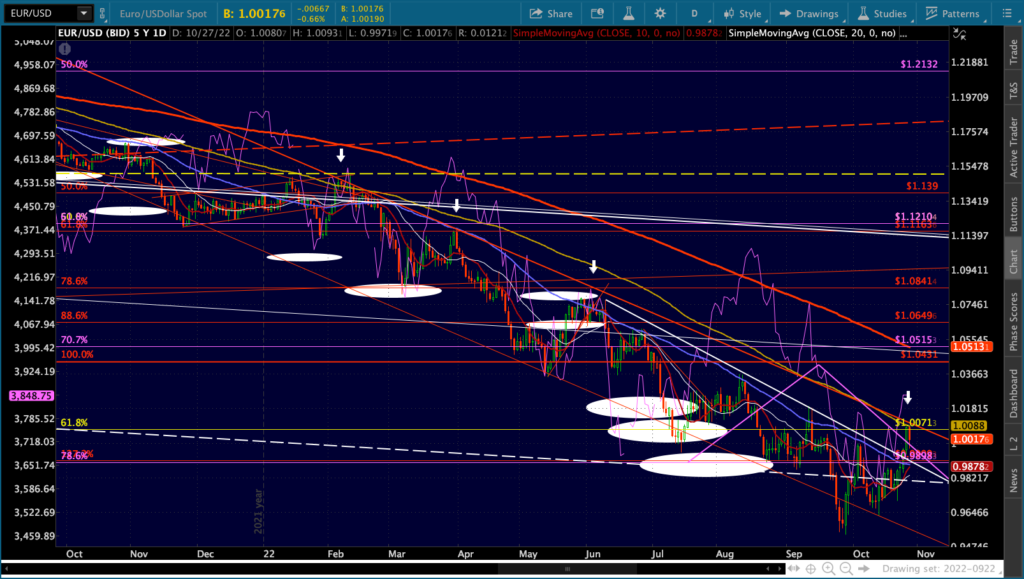Click the 3,848.75 magenta left-axis bubble

[31, 396]
